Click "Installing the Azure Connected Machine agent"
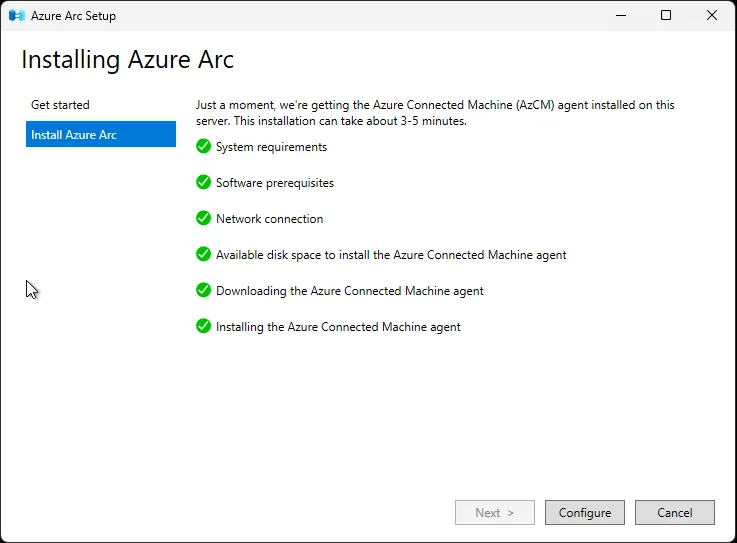The width and height of the screenshot is (737, 543). point(338,327)
